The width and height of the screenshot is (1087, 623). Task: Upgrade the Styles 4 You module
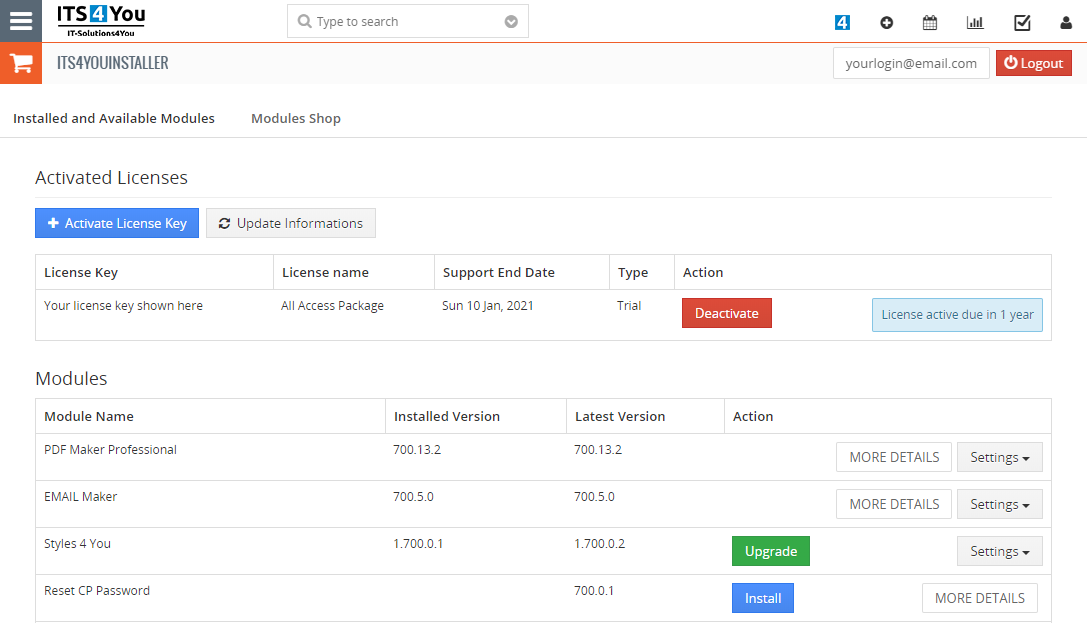[x=770, y=551]
